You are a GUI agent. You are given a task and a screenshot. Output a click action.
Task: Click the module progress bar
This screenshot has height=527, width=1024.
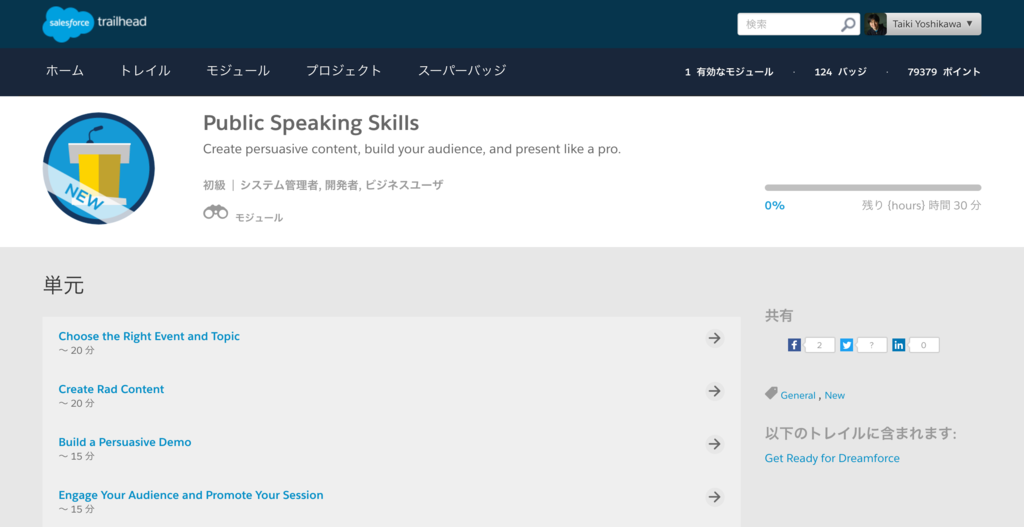[x=873, y=187]
